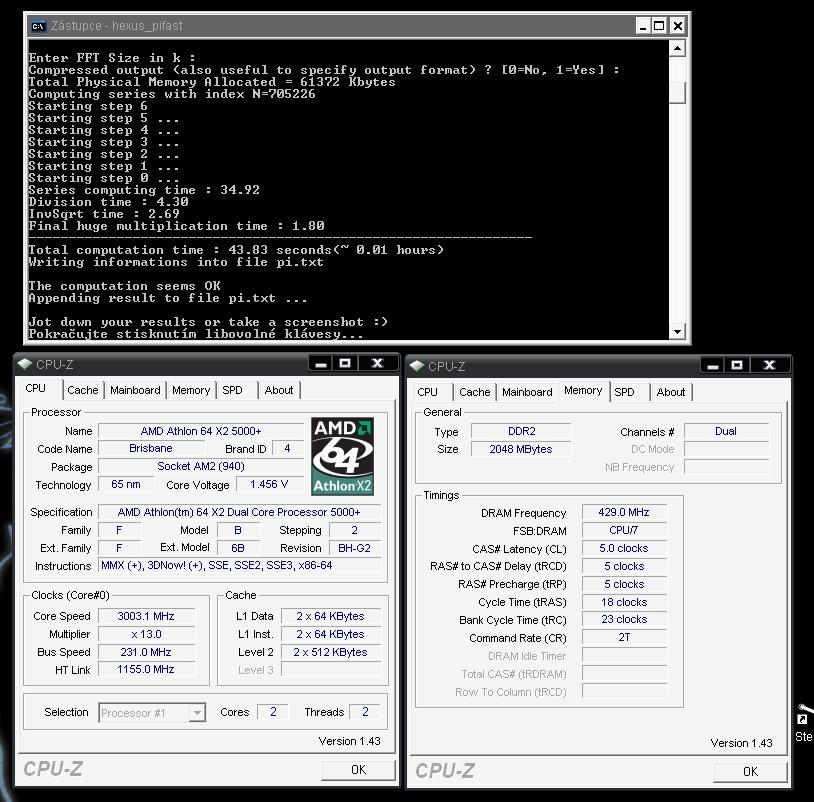Viewport: 814px width, 802px height.
Task: Open About tab in right CPU-Z window
Action: (x=671, y=392)
